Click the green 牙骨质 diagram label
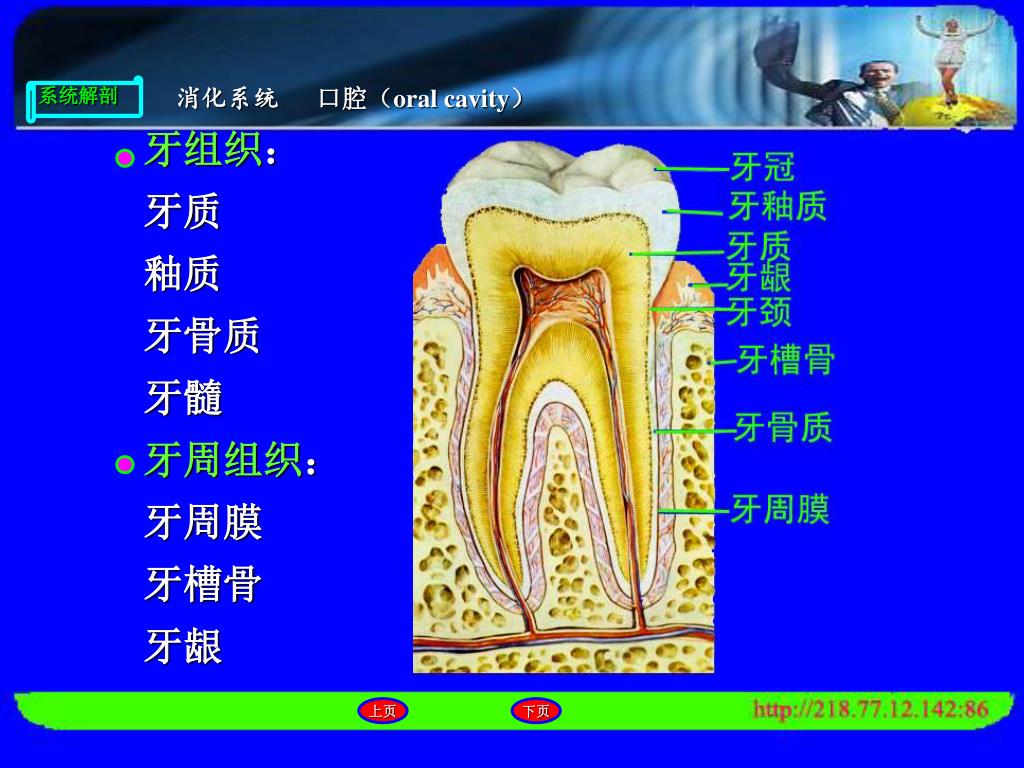This screenshot has width=1024, height=768. 784,427
